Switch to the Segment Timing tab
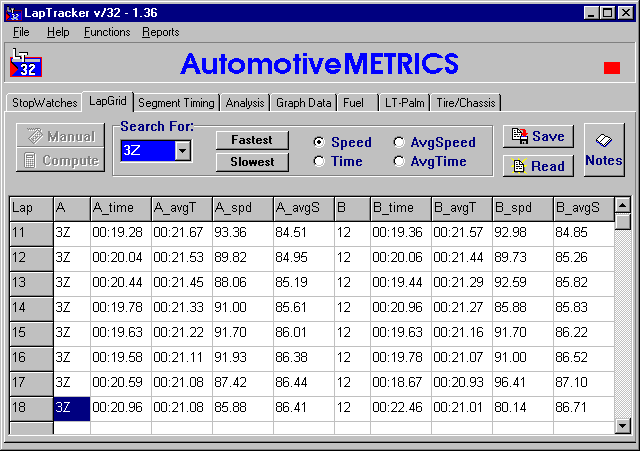The width and height of the screenshot is (640, 451). pyautogui.click(x=176, y=103)
